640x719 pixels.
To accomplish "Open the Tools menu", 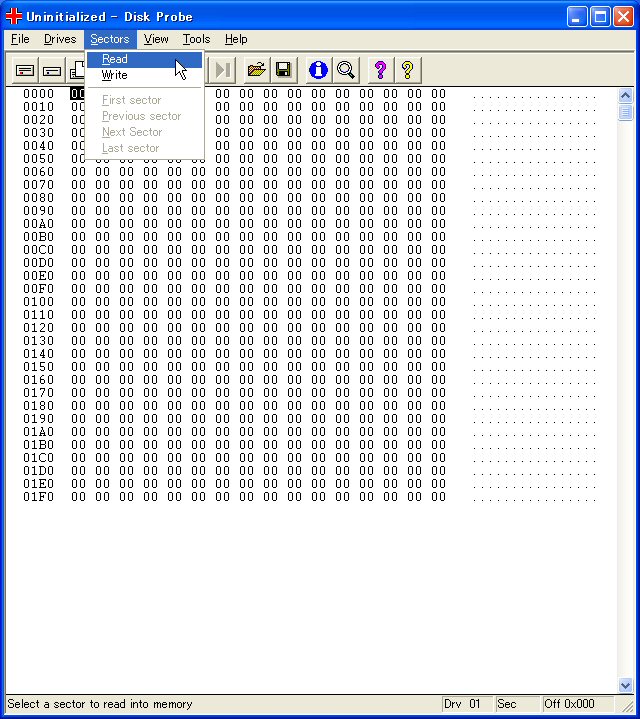I will [x=196, y=39].
